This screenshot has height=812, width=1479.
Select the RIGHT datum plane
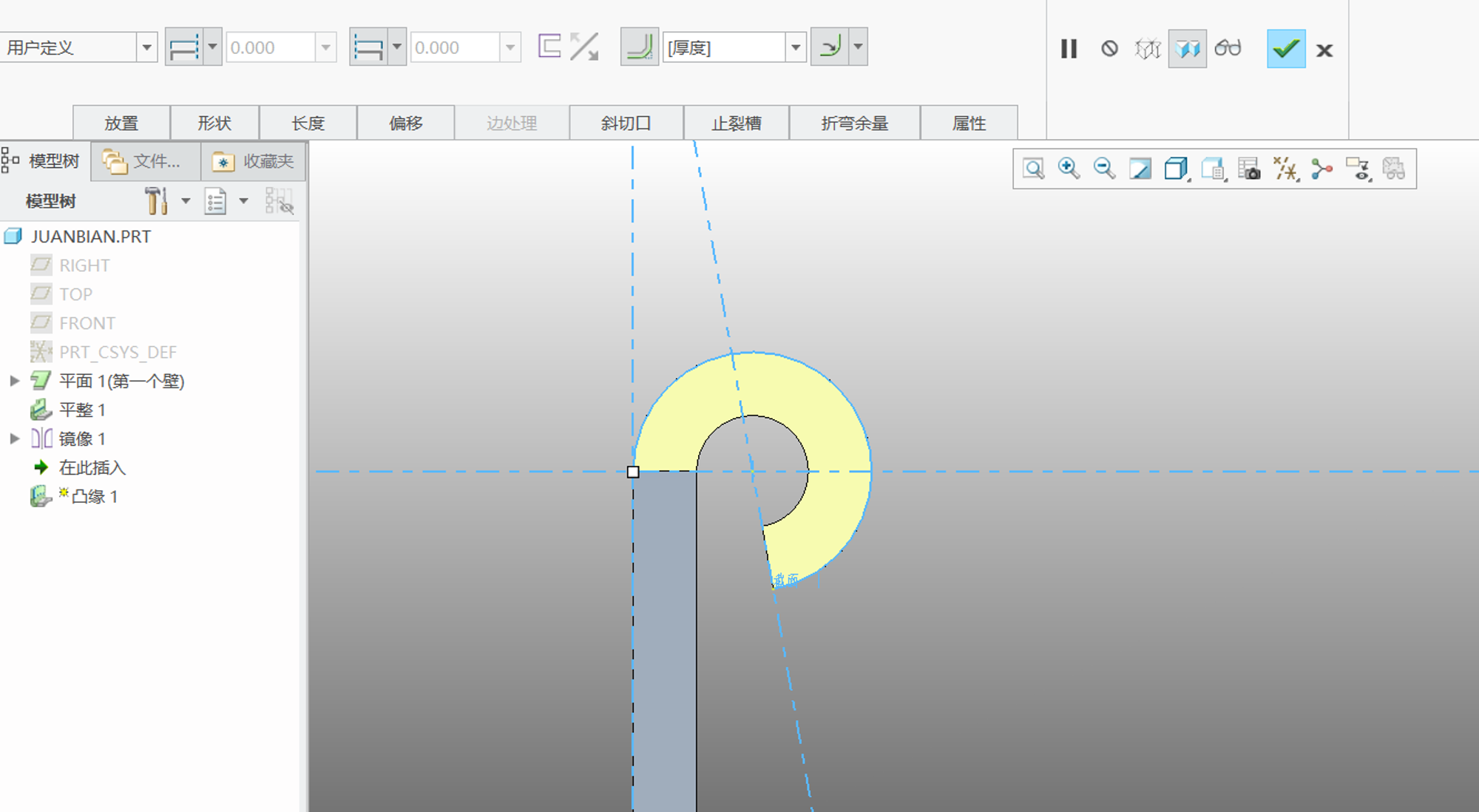(84, 265)
